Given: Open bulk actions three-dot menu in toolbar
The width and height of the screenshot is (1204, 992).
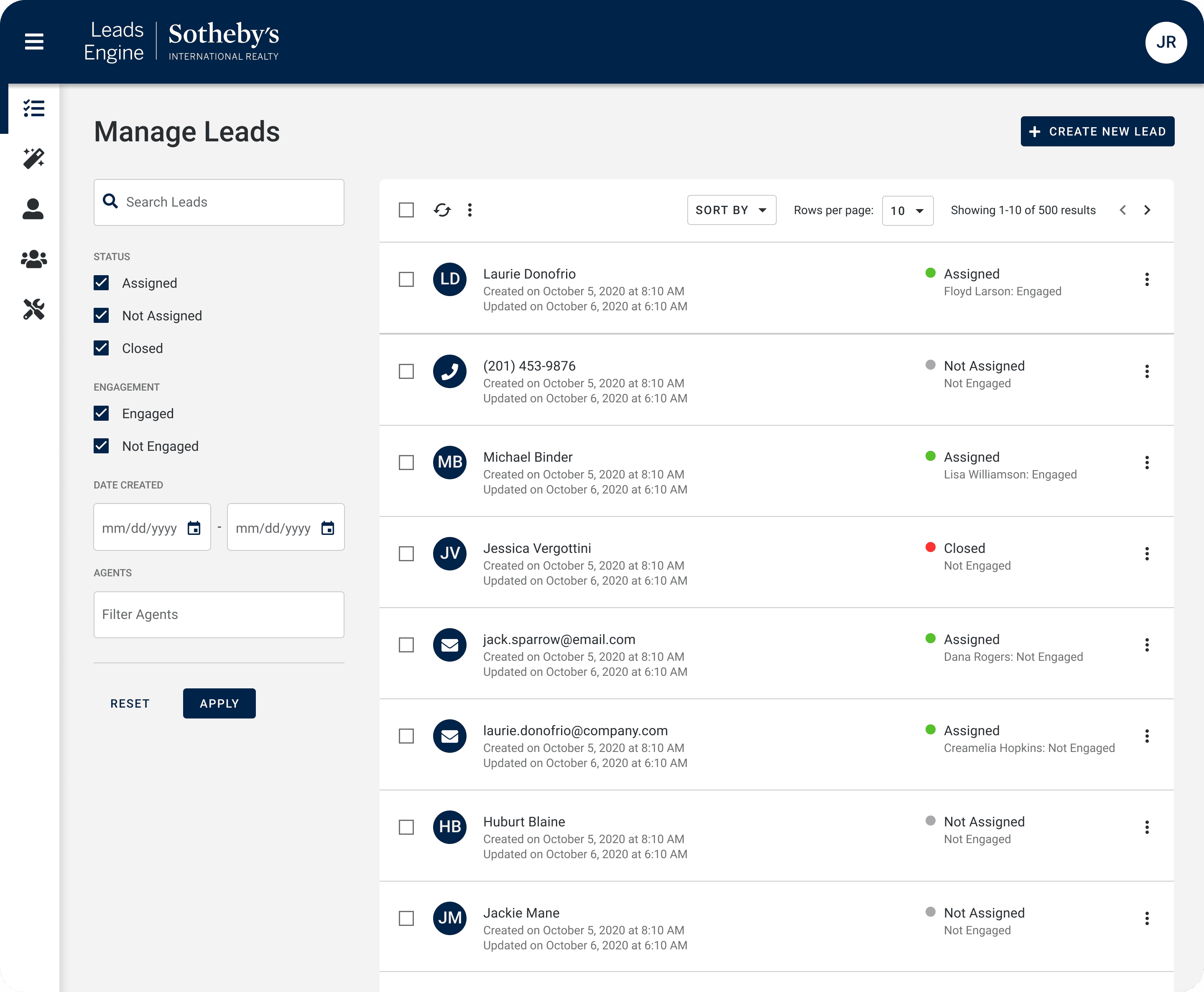Looking at the screenshot, I should click(x=469, y=210).
